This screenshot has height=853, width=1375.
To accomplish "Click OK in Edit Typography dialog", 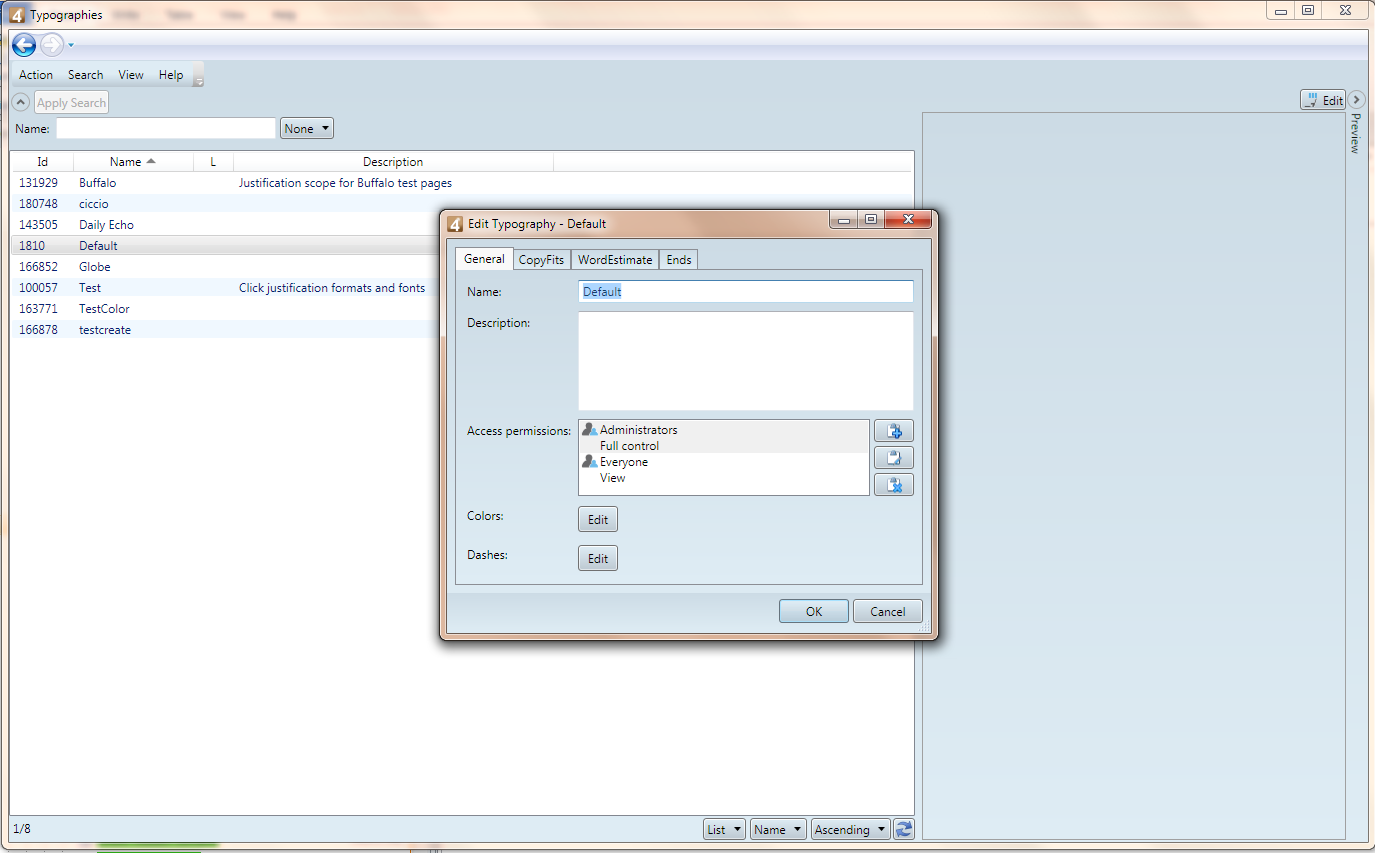I will [x=814, y=611].
